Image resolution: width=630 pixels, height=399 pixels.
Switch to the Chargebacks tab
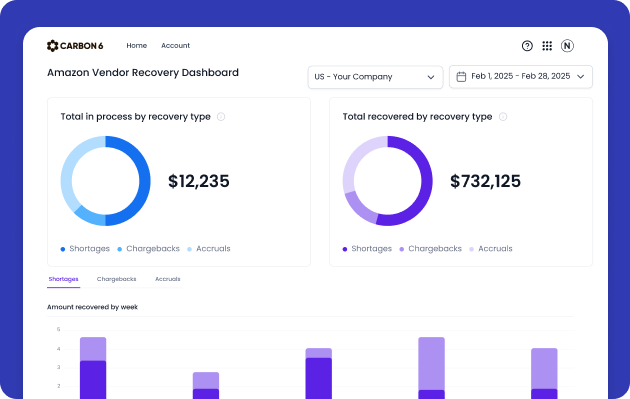coord(117,279)
